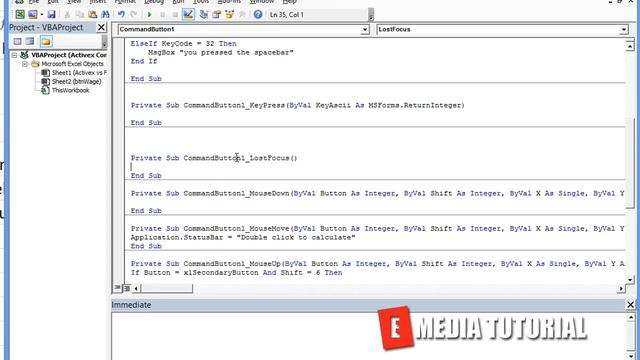Open the CommandButton1 object dropdown
This screenshot has width=640, height=360.
coord(364,29)
